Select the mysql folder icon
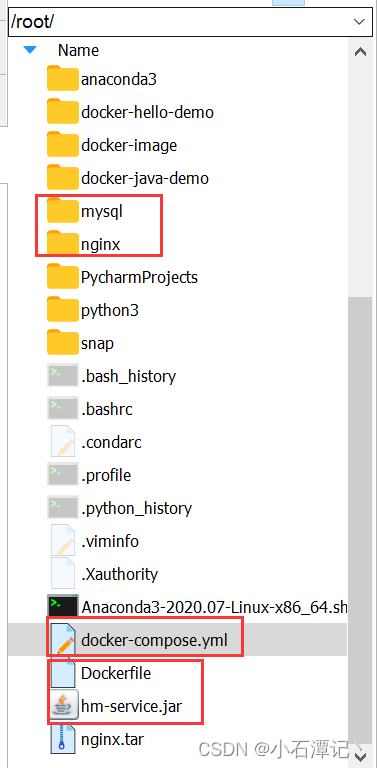 click(x=63, y=211)
